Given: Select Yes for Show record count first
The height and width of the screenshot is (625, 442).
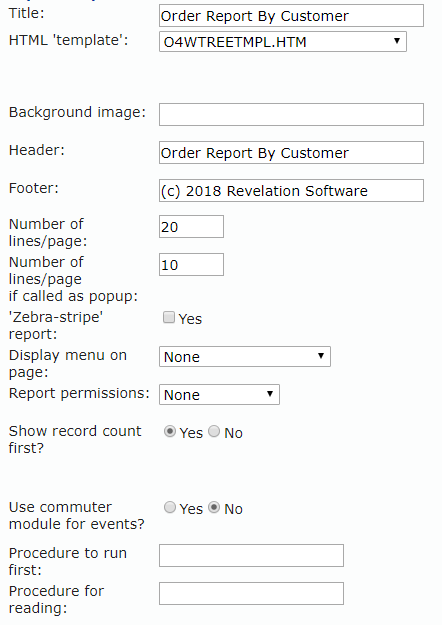Looking at the screenshot, I should 170,432.
